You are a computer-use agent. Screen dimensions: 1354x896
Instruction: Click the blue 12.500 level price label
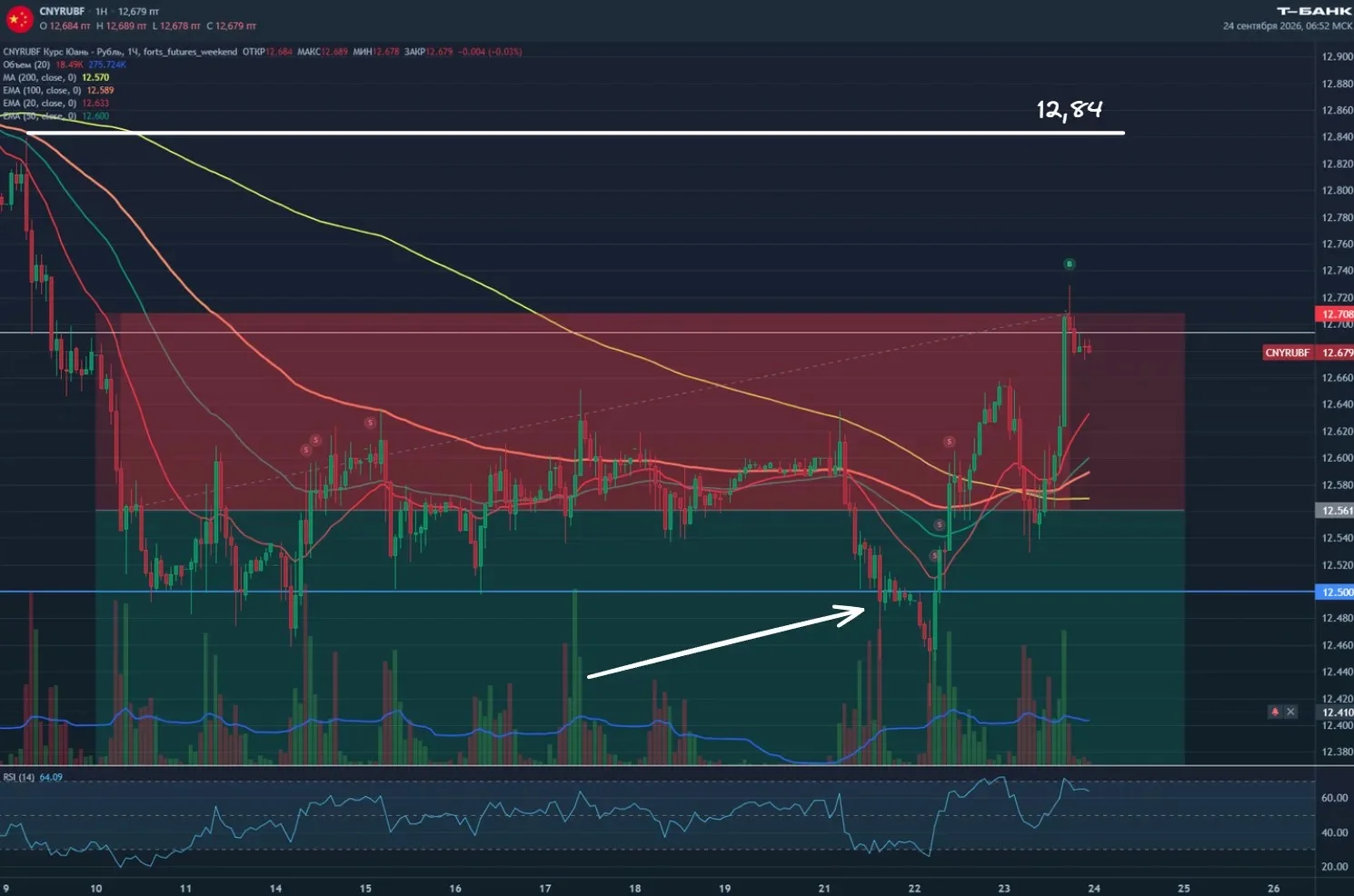1336,592
